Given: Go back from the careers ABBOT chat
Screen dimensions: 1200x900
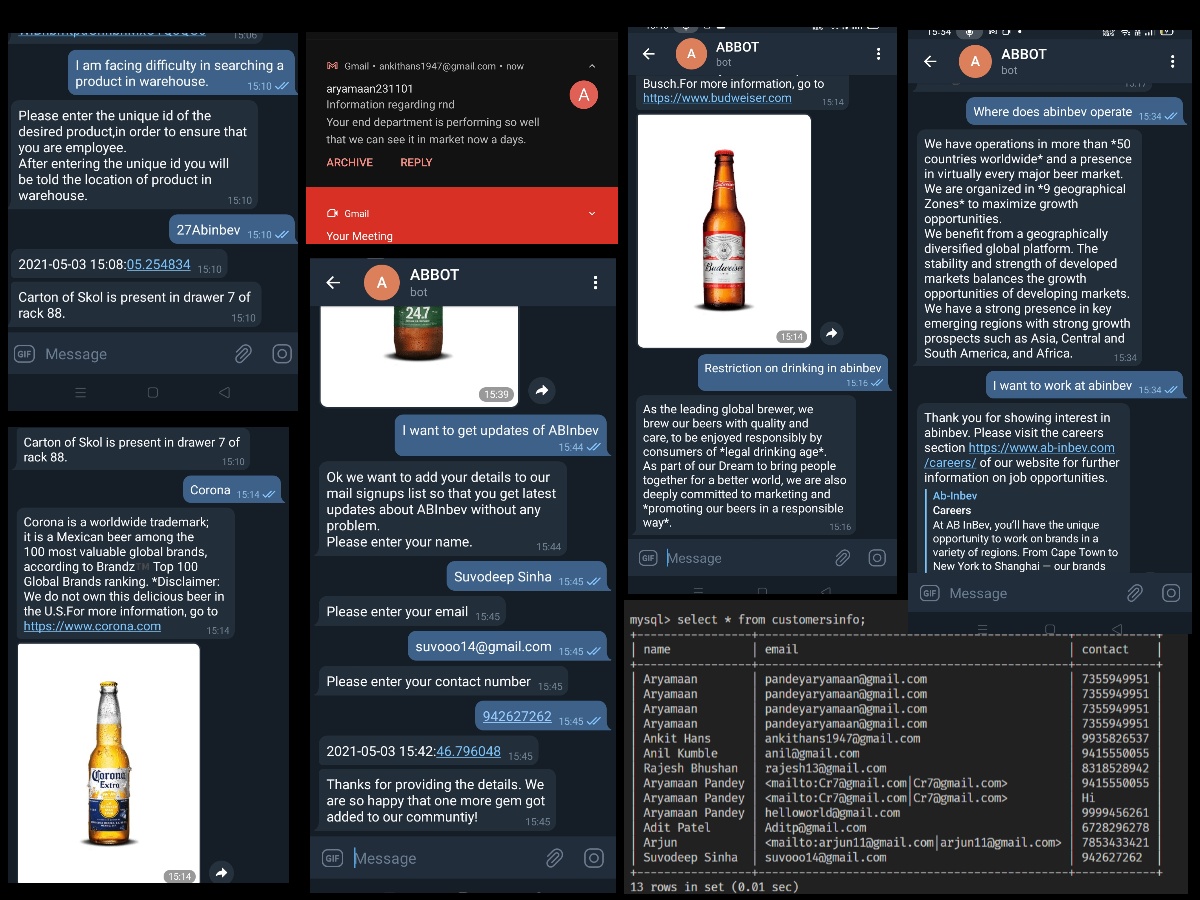Looking at the screenshot, I should [930, 61].
